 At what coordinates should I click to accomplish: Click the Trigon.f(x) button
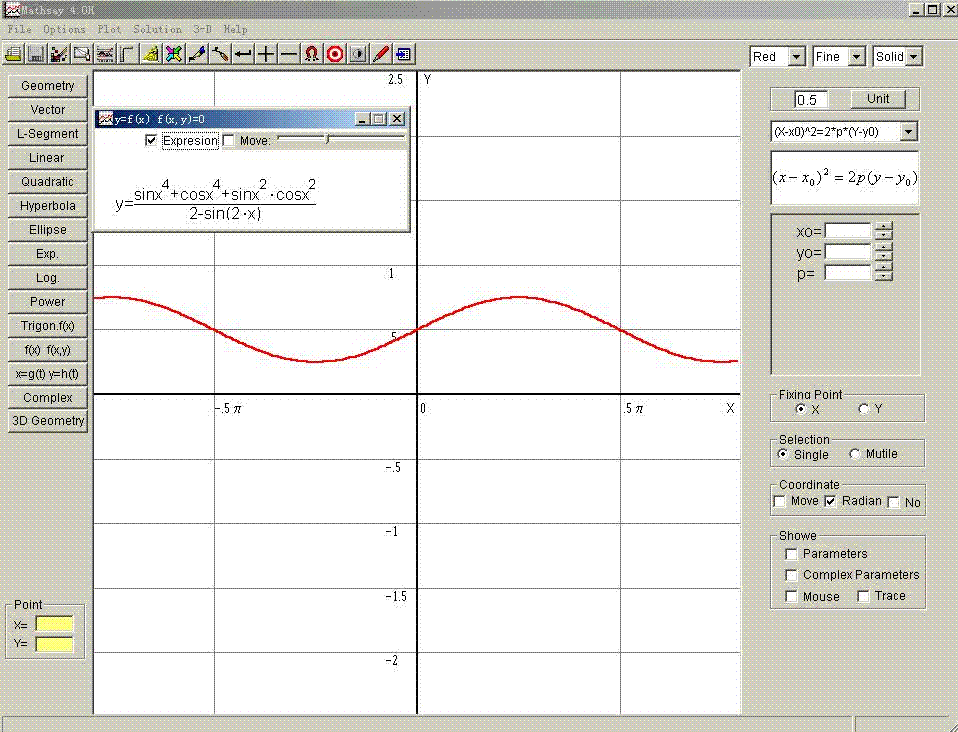pos(48,326)
